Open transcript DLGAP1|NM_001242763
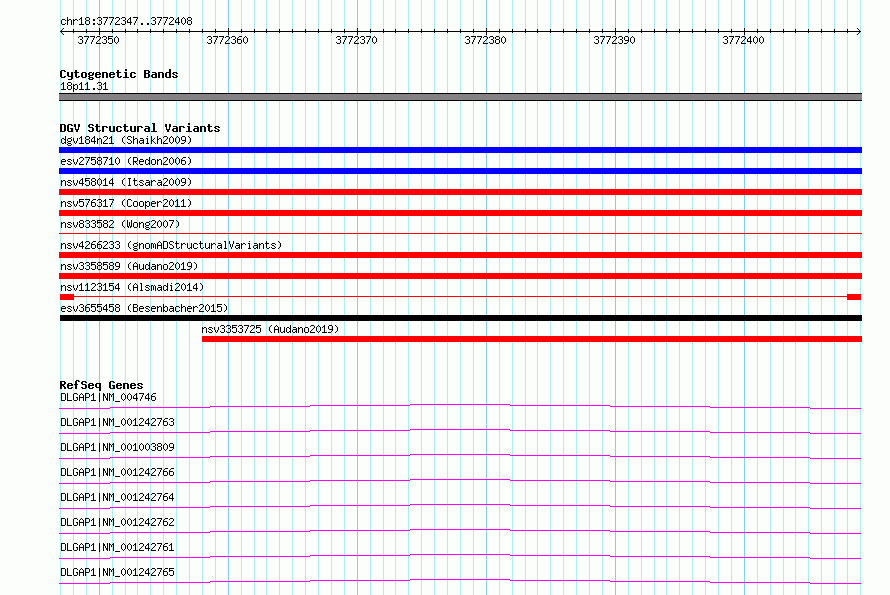 click(117, 422)
